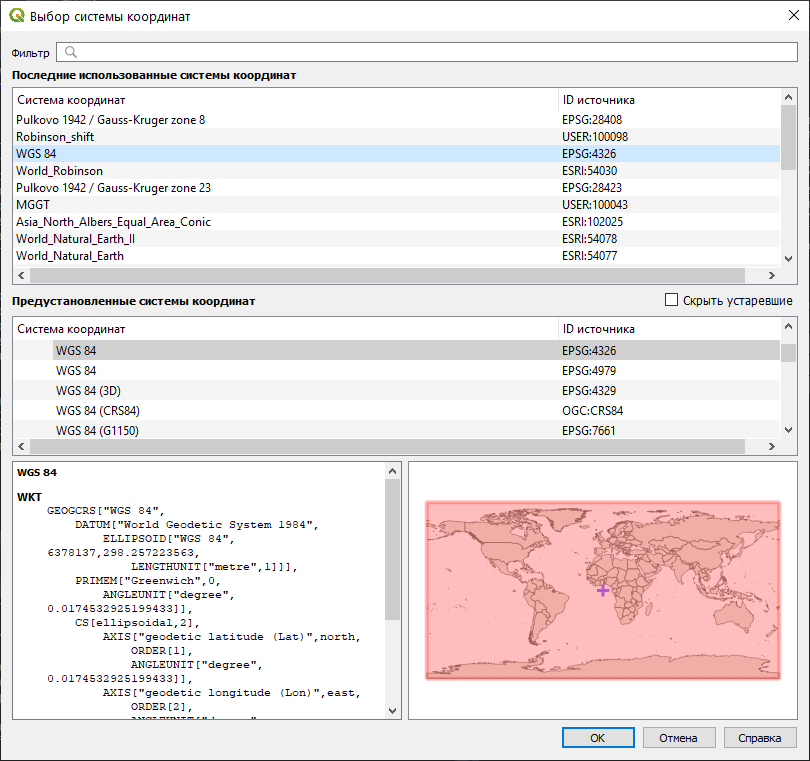Click the QGIS logo icon in title bar
810x761 pixels.
(16, 16)
